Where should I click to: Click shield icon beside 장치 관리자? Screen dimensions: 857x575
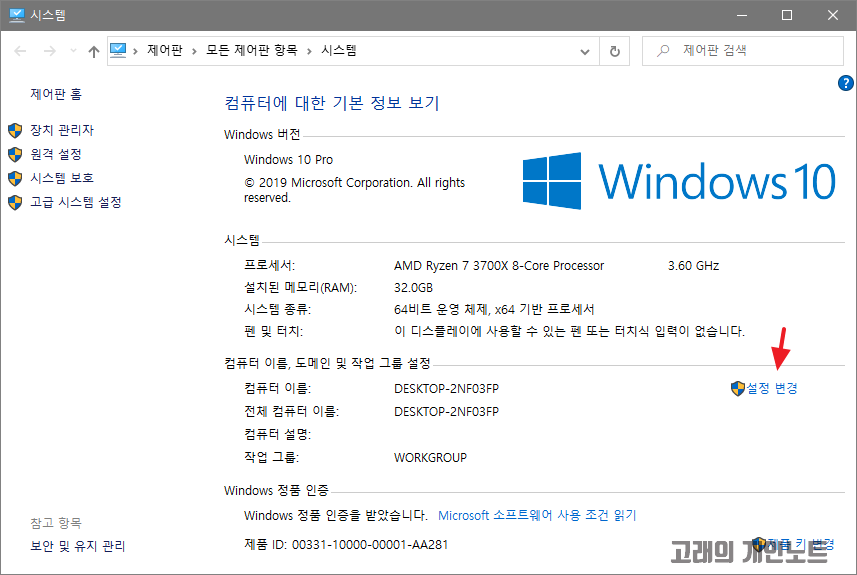click(15, 130)
